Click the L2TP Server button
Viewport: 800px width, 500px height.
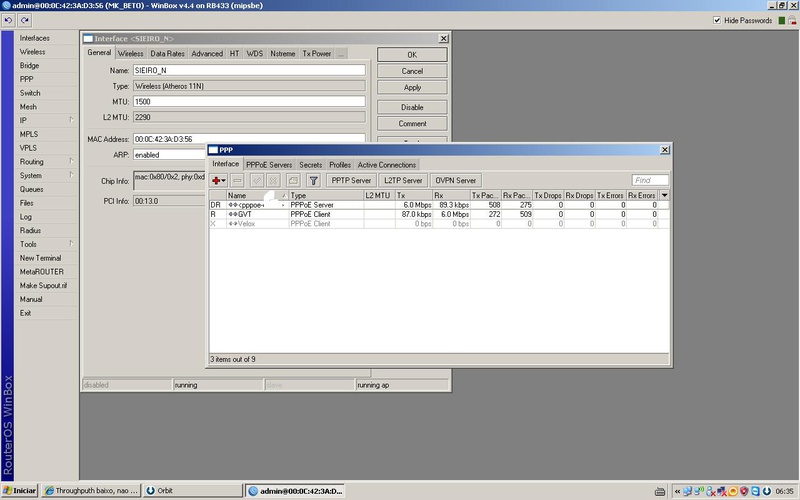403,181
